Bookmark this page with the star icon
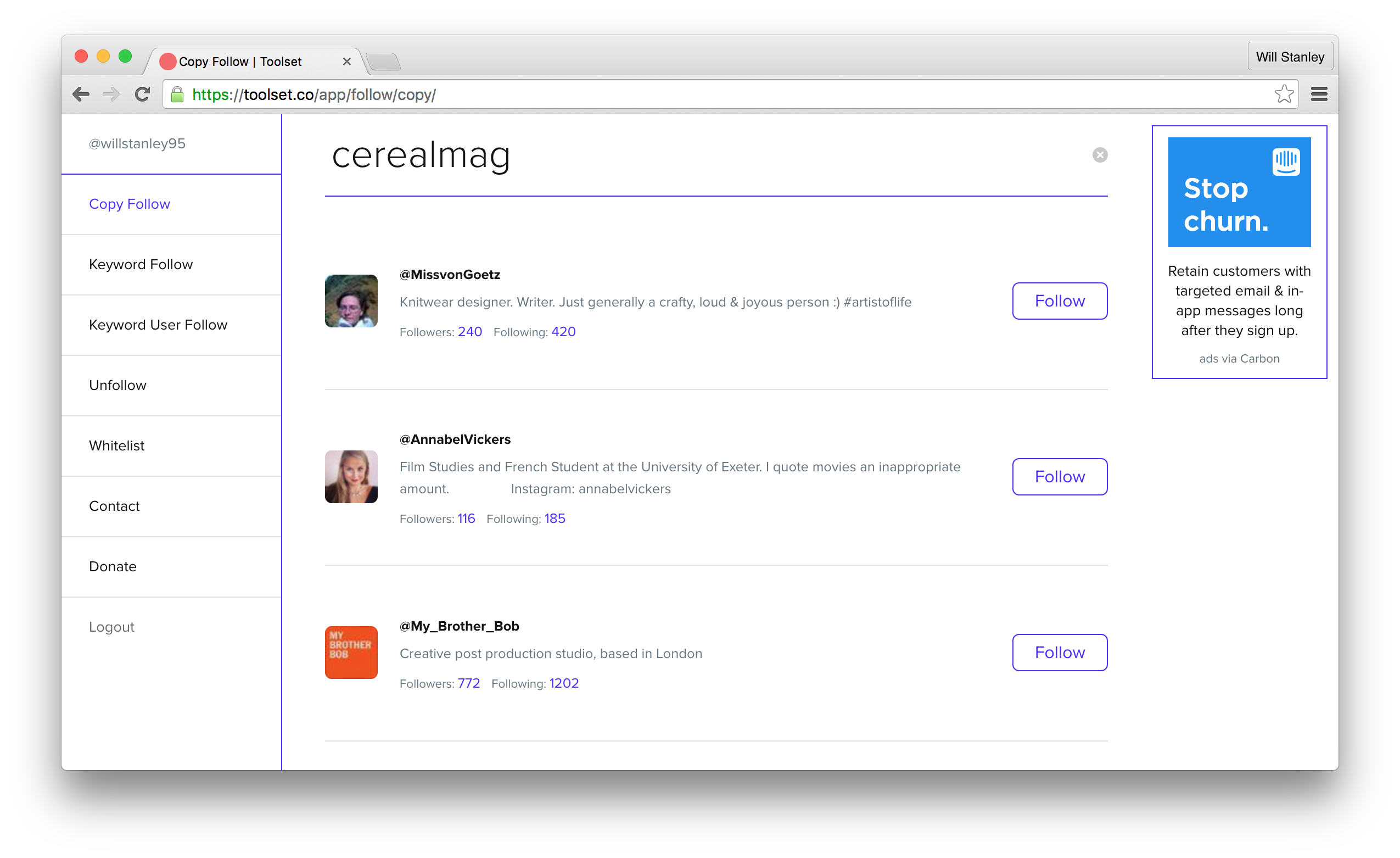1400x858 pixels. [1284, 94]
